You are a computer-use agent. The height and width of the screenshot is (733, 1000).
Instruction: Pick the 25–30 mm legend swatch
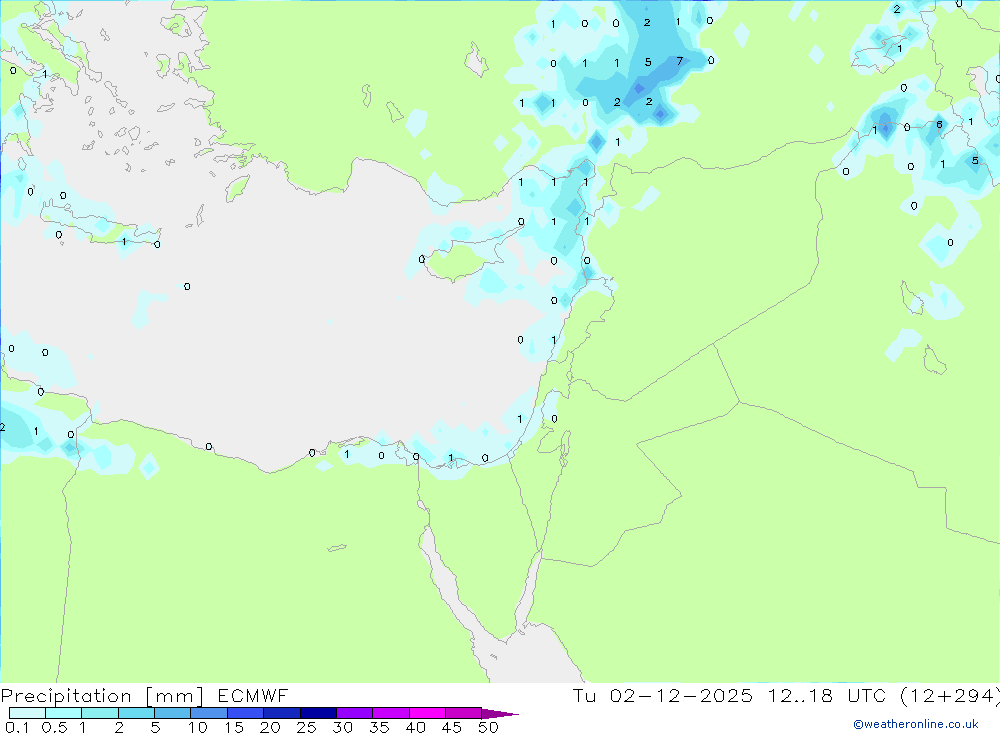(x=318, y=713)
